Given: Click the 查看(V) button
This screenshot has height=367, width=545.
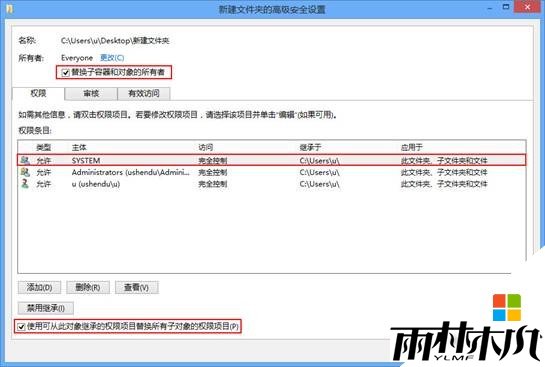Looking at the screenshot, I should tap(137, 287).
